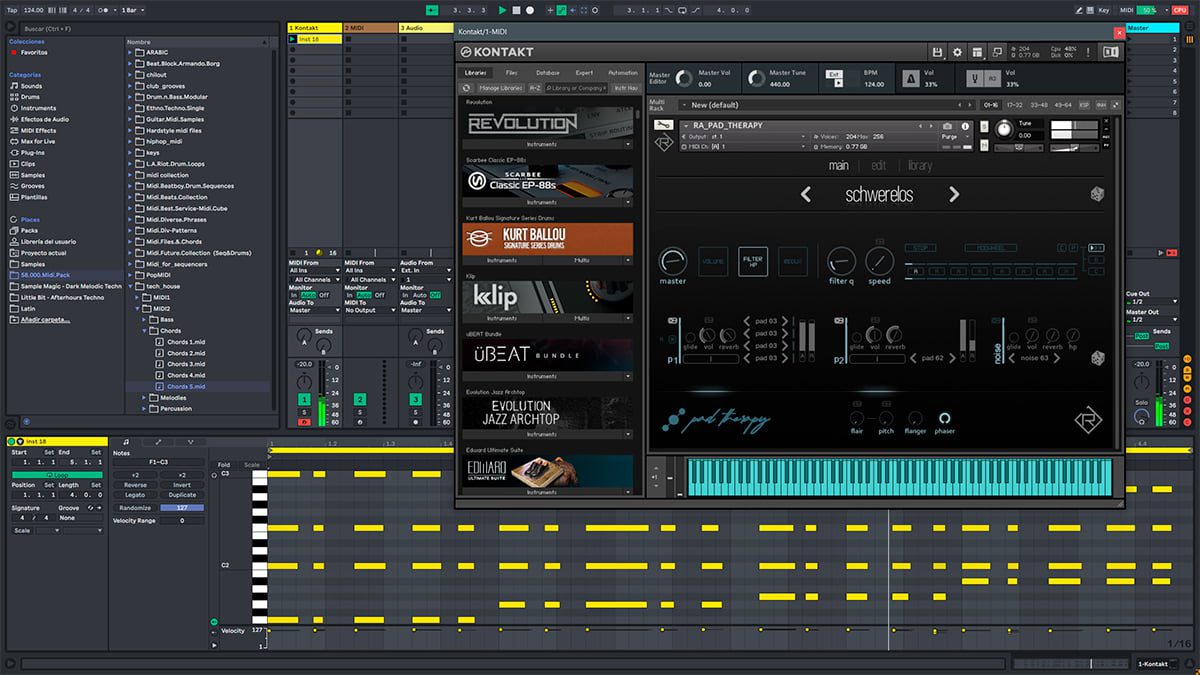Adjust the filter q knob
The image size is (1200, 675).
coord(842,262)
